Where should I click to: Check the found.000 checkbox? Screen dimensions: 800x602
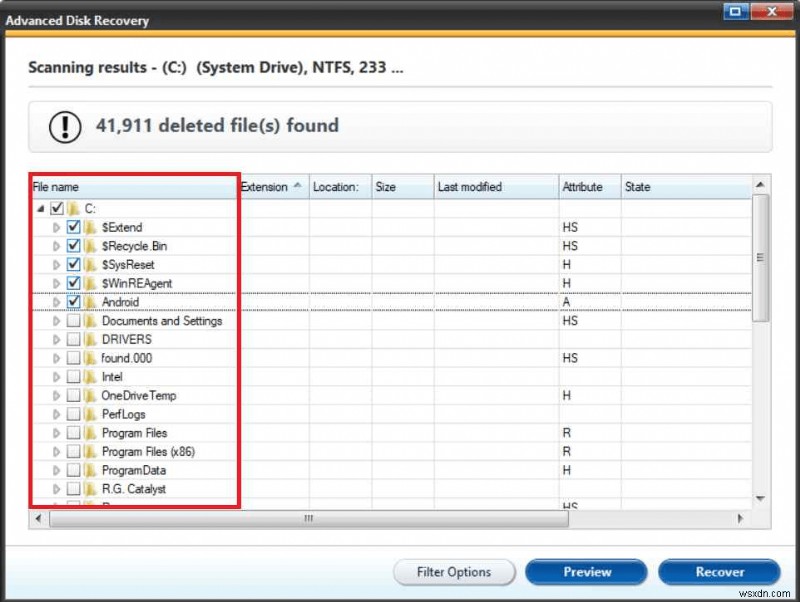click(74, 358)
